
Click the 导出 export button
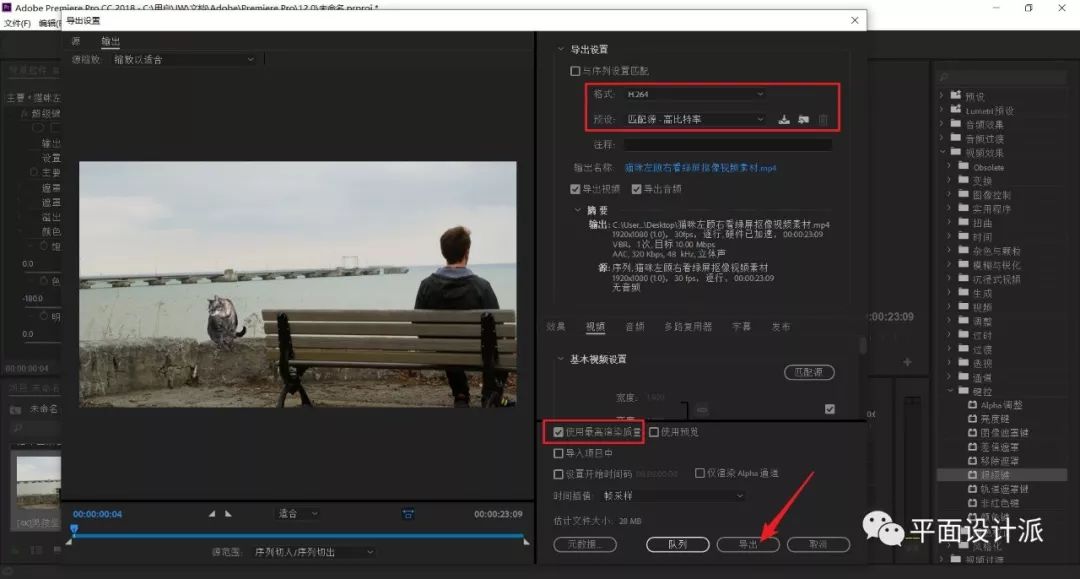tap(748, 544)
